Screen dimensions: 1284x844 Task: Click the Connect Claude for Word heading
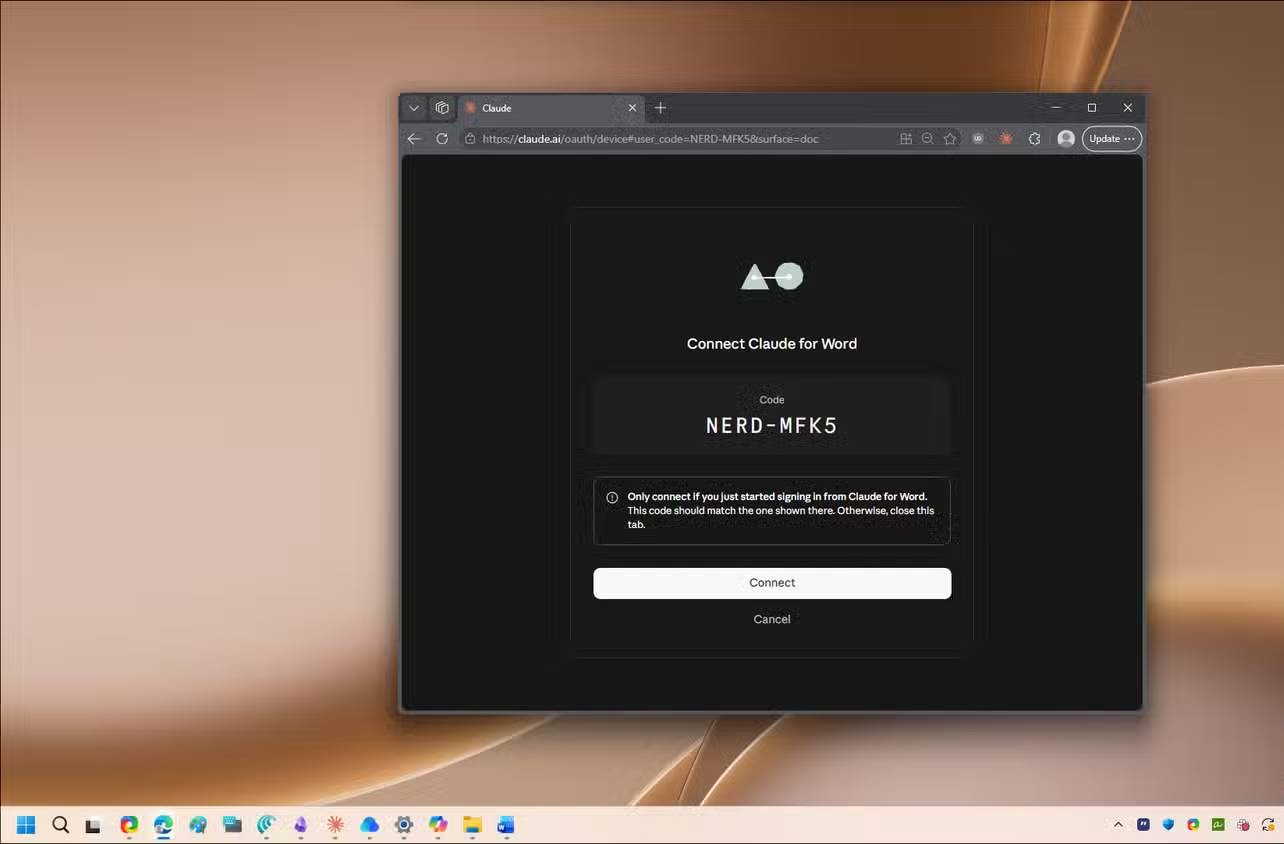coord(772,343)
